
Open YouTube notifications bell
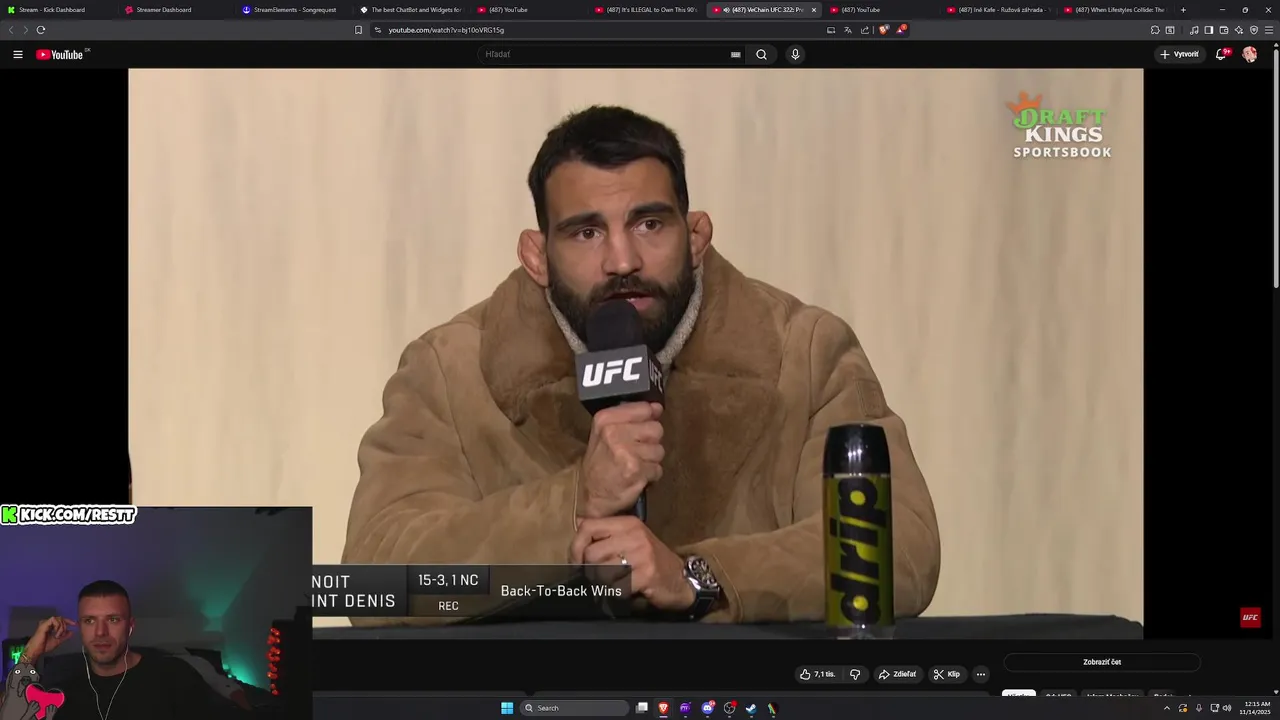click(1221, 54)
